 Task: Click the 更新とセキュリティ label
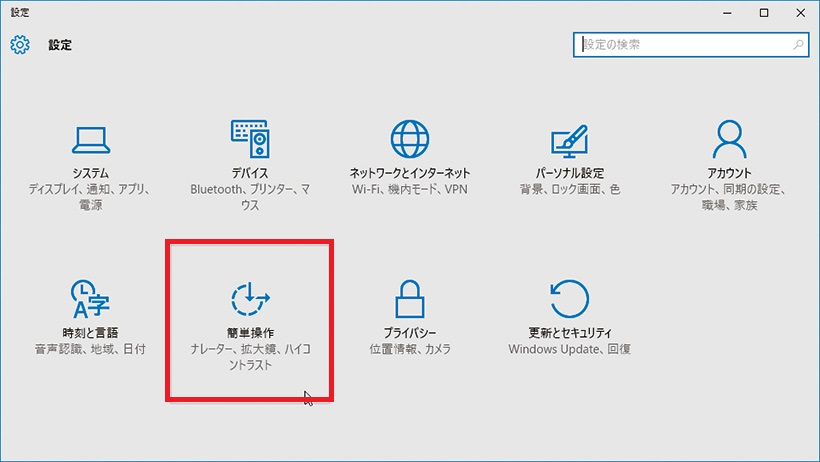pos(570,333)
